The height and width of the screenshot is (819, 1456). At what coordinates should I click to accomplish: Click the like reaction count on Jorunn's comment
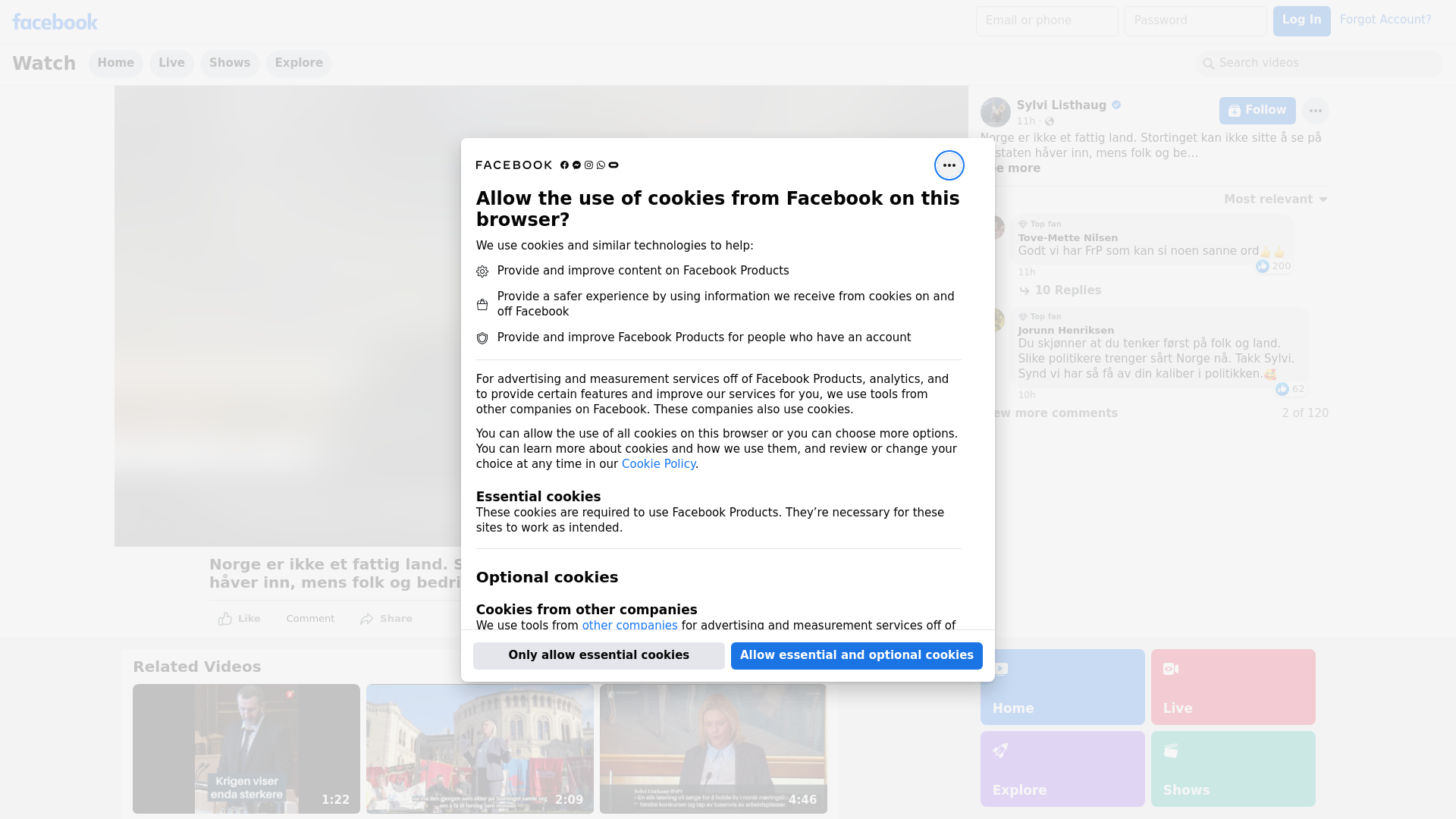pyautogui.click(x=1290, y=389)
